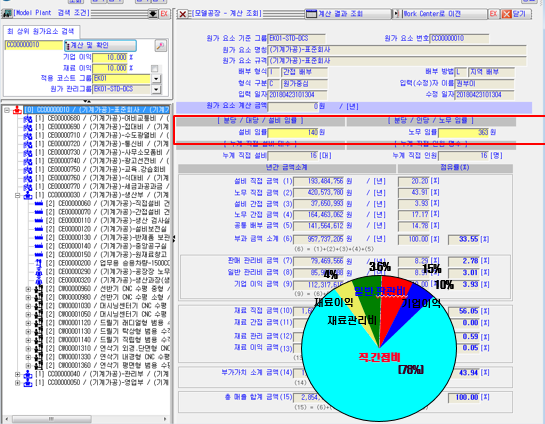
Task: Expand the CW00001120 드릴기 node
Action: click(x=29, y=323)
